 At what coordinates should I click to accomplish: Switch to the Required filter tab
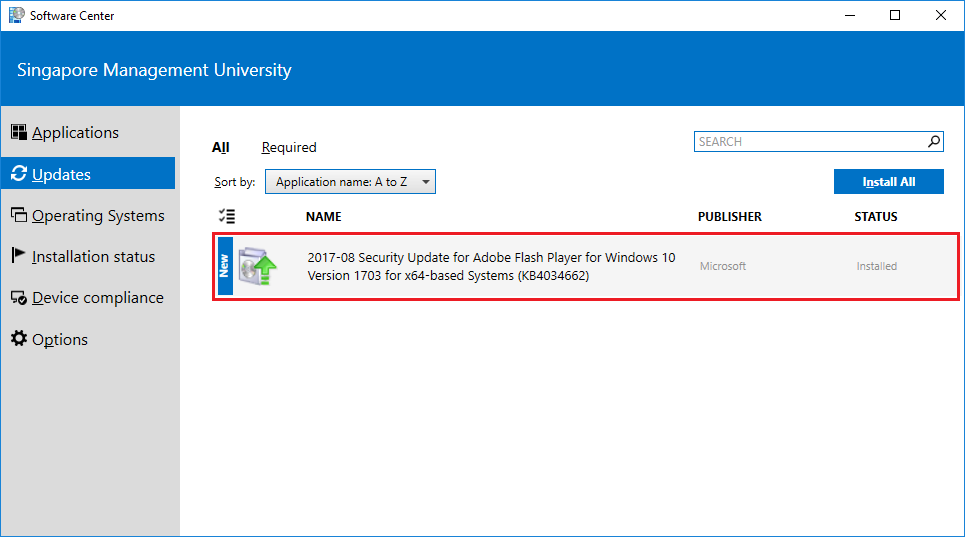click(x=289, y=148)
